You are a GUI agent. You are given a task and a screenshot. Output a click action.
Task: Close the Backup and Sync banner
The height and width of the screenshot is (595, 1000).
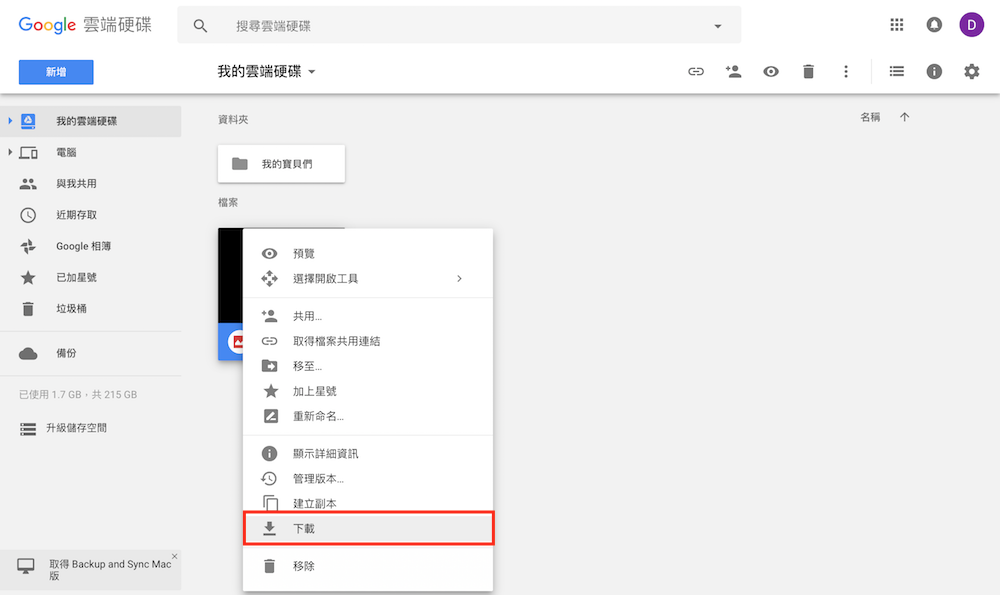coord(175,556)
